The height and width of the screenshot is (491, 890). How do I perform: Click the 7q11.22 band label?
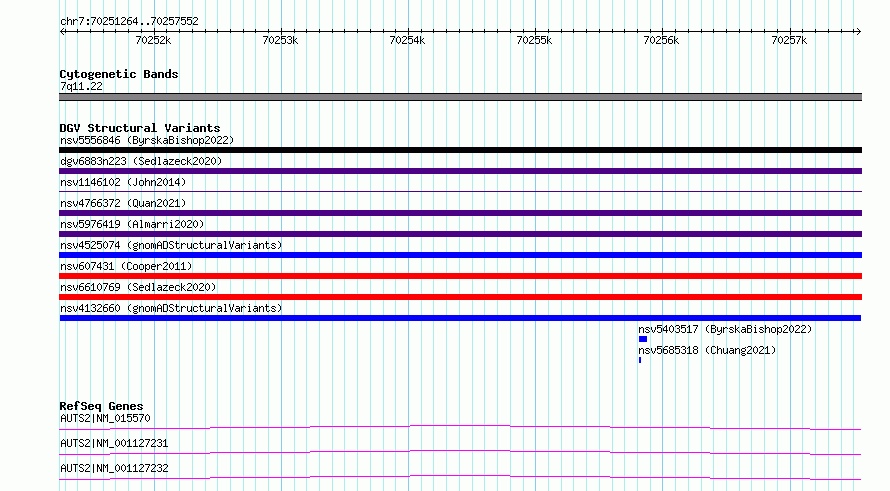(81, 86)
